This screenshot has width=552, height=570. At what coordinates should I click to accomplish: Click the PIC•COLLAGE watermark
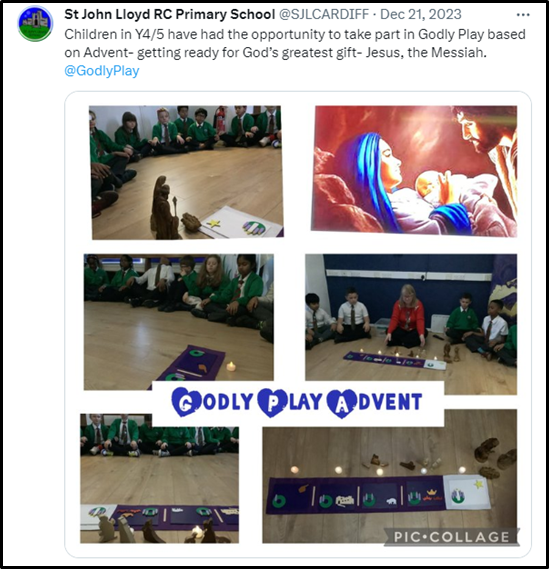(452, 537)
